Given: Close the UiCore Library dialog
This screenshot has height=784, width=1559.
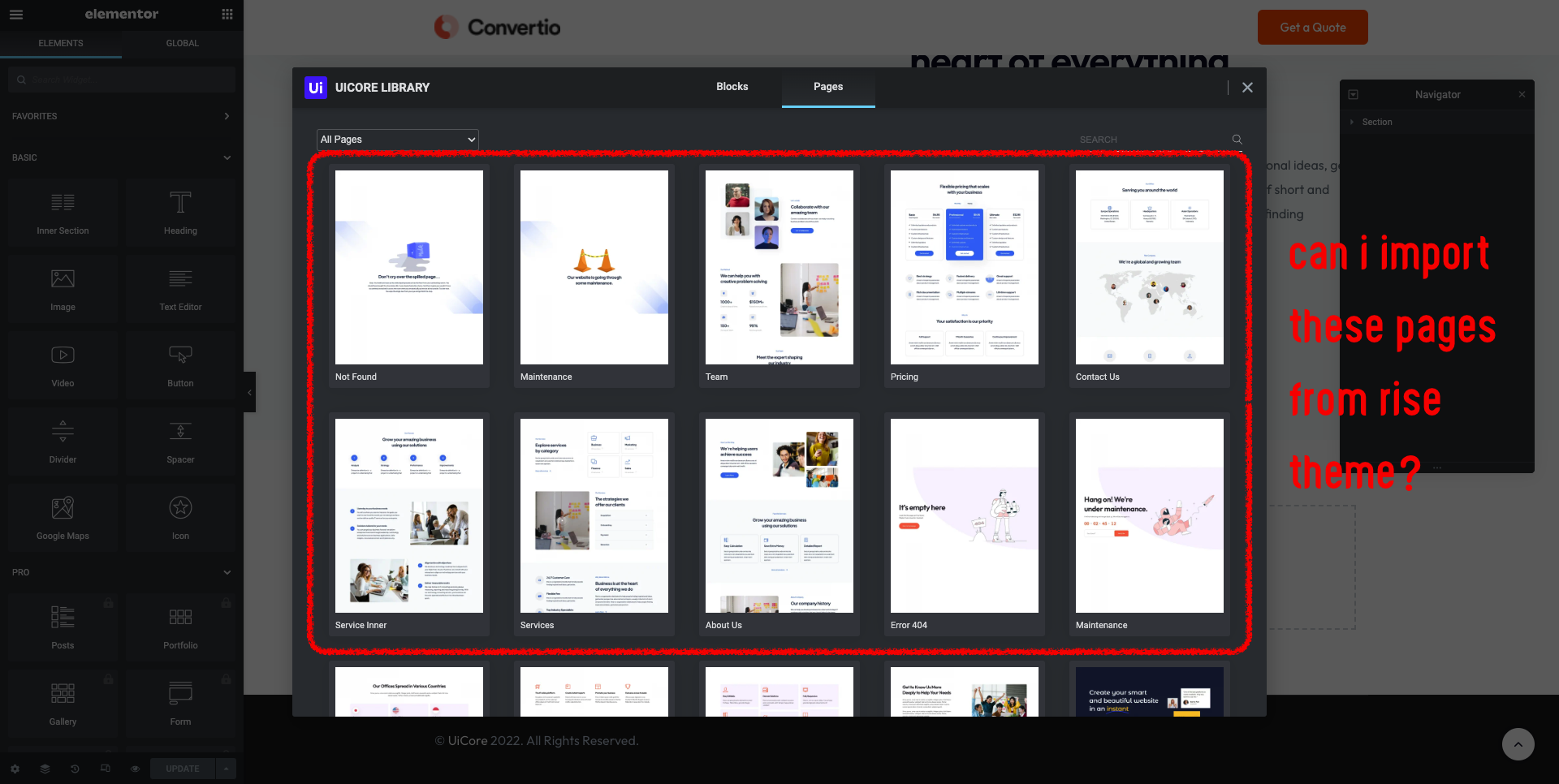Looking at the screenshot, I should pos(1247,87).
